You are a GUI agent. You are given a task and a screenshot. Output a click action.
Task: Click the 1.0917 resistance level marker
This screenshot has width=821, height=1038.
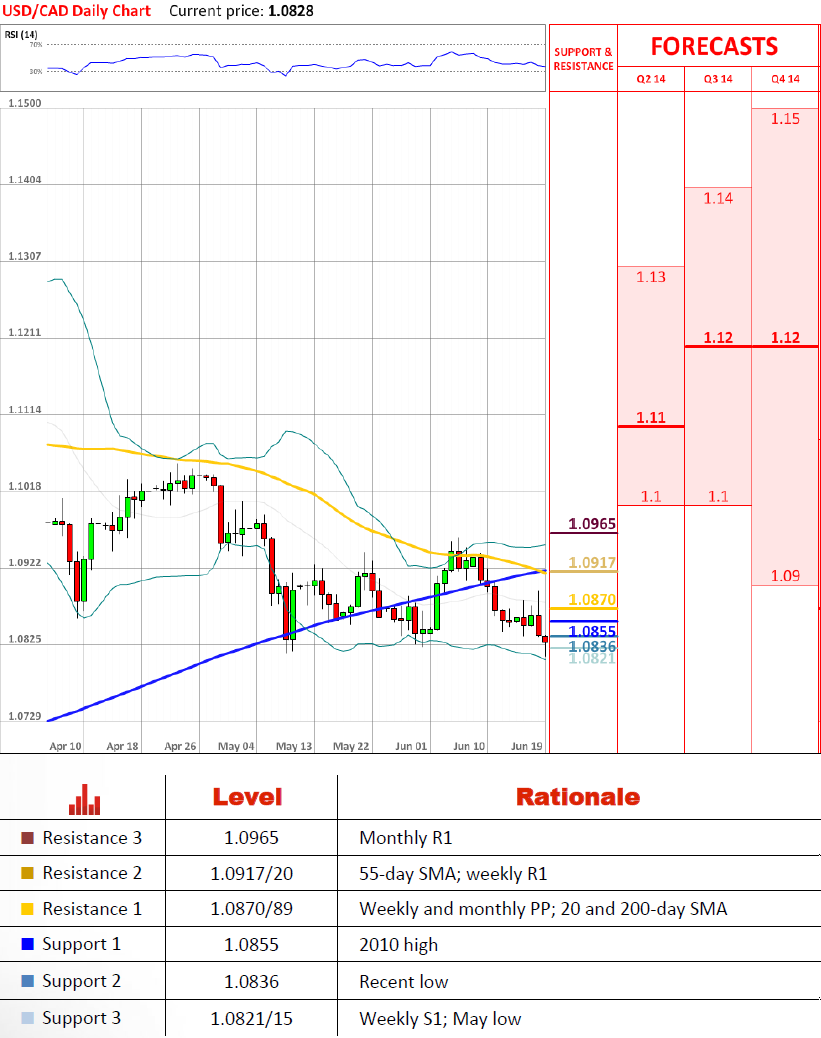[x=592, y=562]
